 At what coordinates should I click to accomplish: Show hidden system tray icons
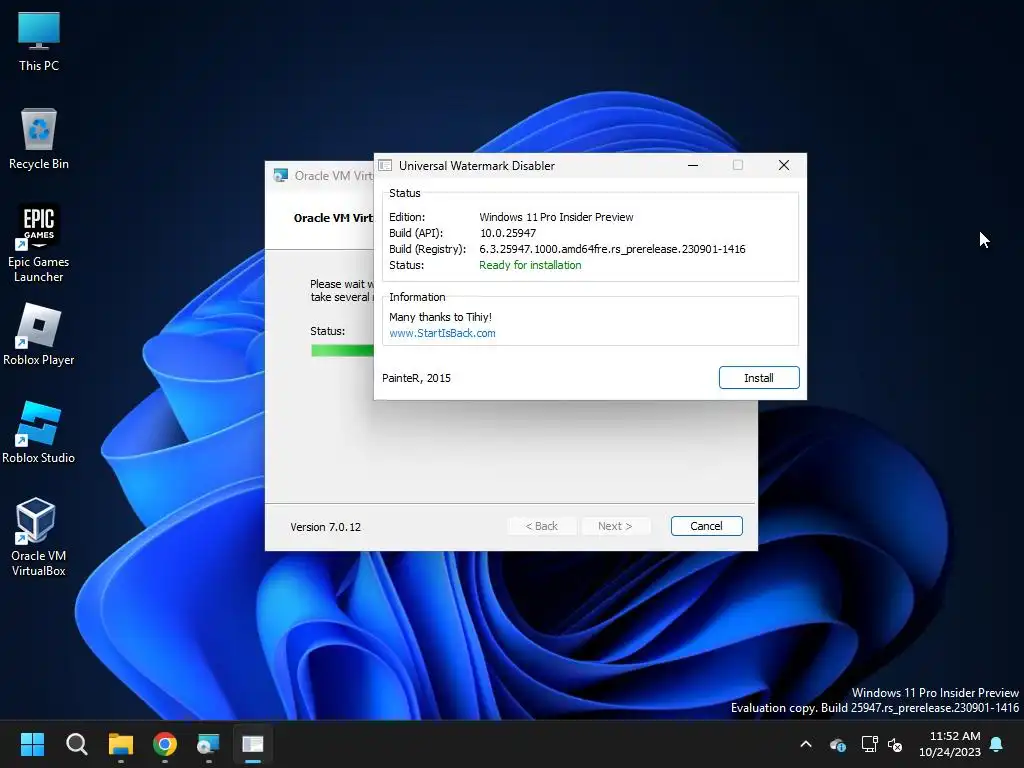point(806,744)
